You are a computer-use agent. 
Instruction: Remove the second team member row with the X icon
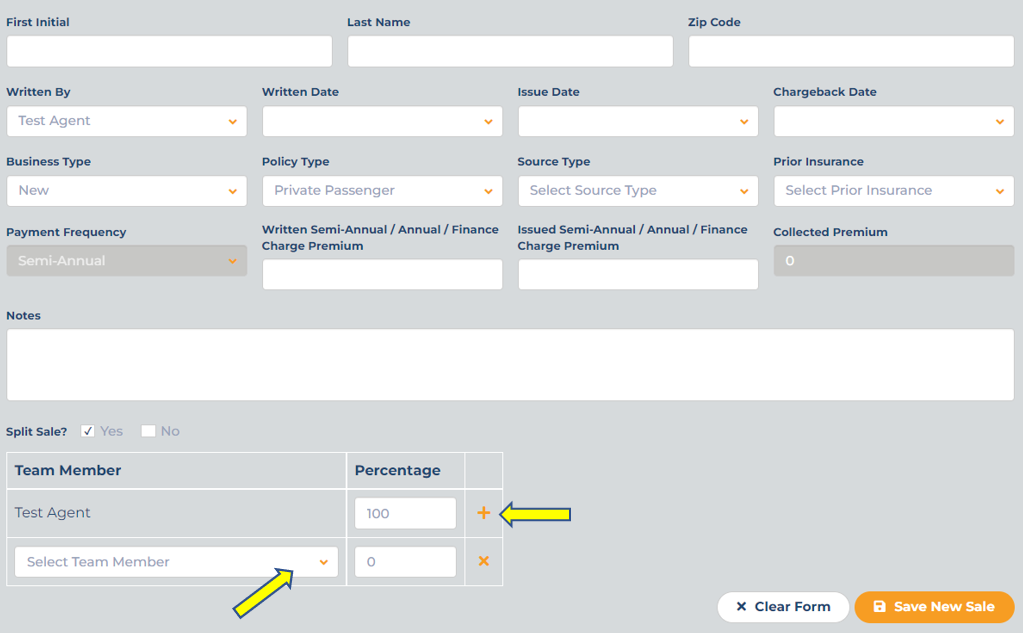483,561
